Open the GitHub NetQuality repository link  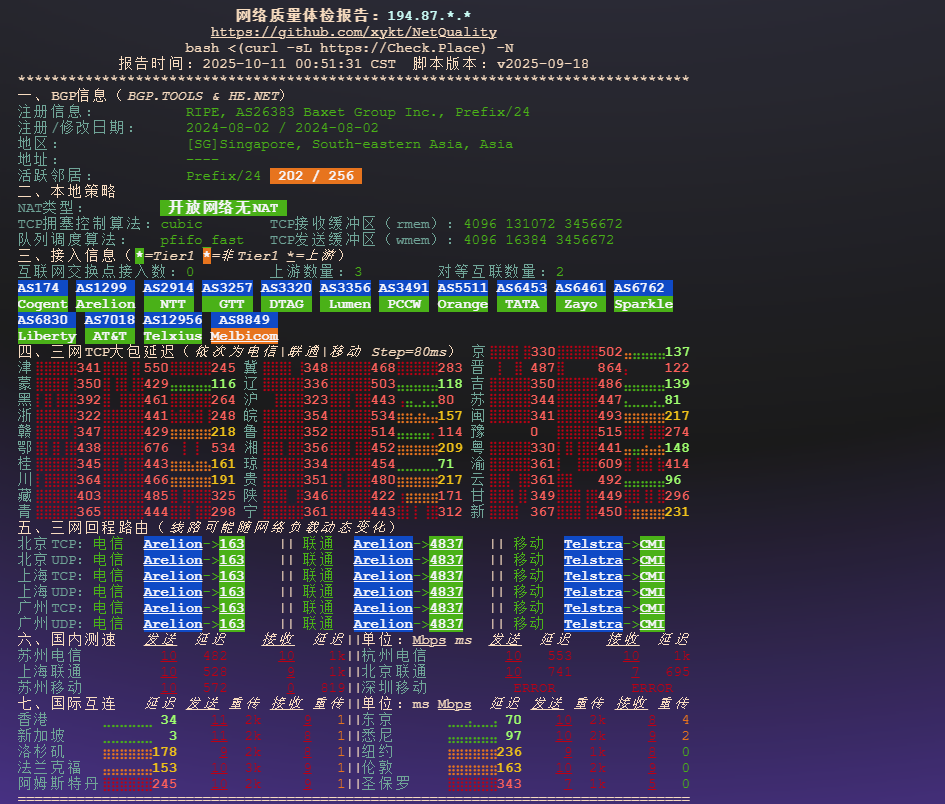353,32
